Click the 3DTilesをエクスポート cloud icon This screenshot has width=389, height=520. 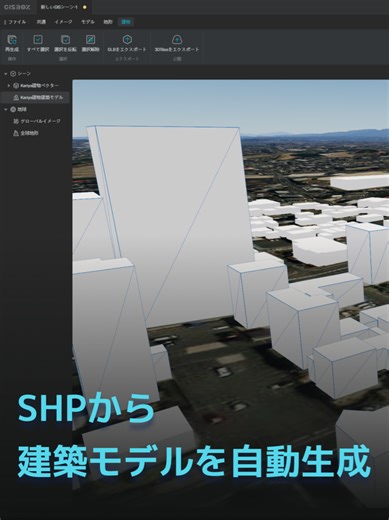[x=177, y=40]
